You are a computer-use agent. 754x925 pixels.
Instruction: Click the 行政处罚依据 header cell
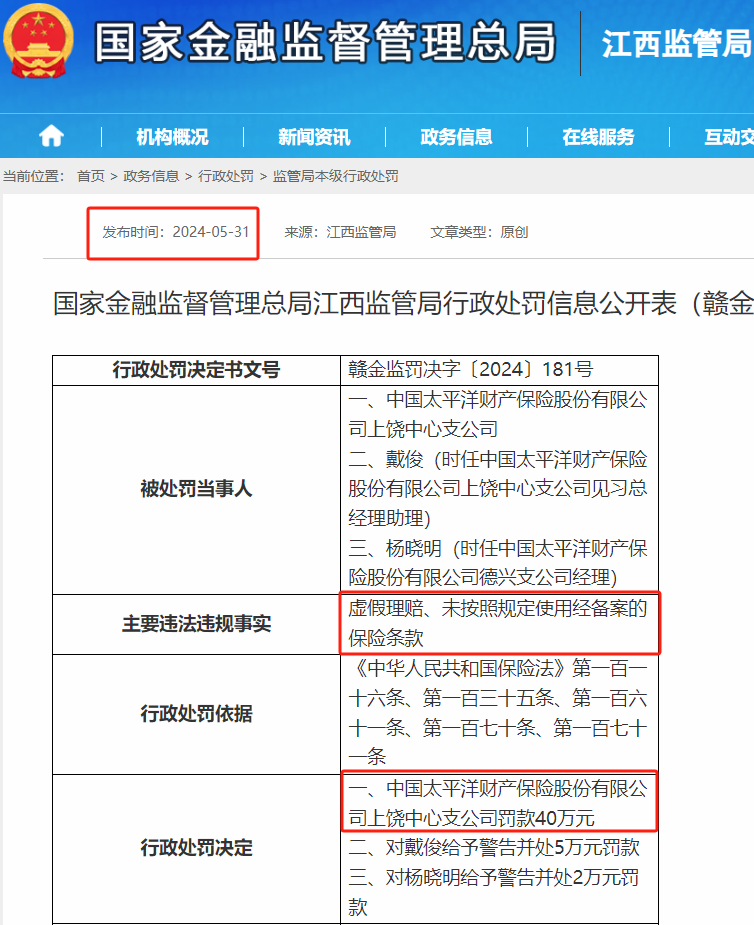196,714
